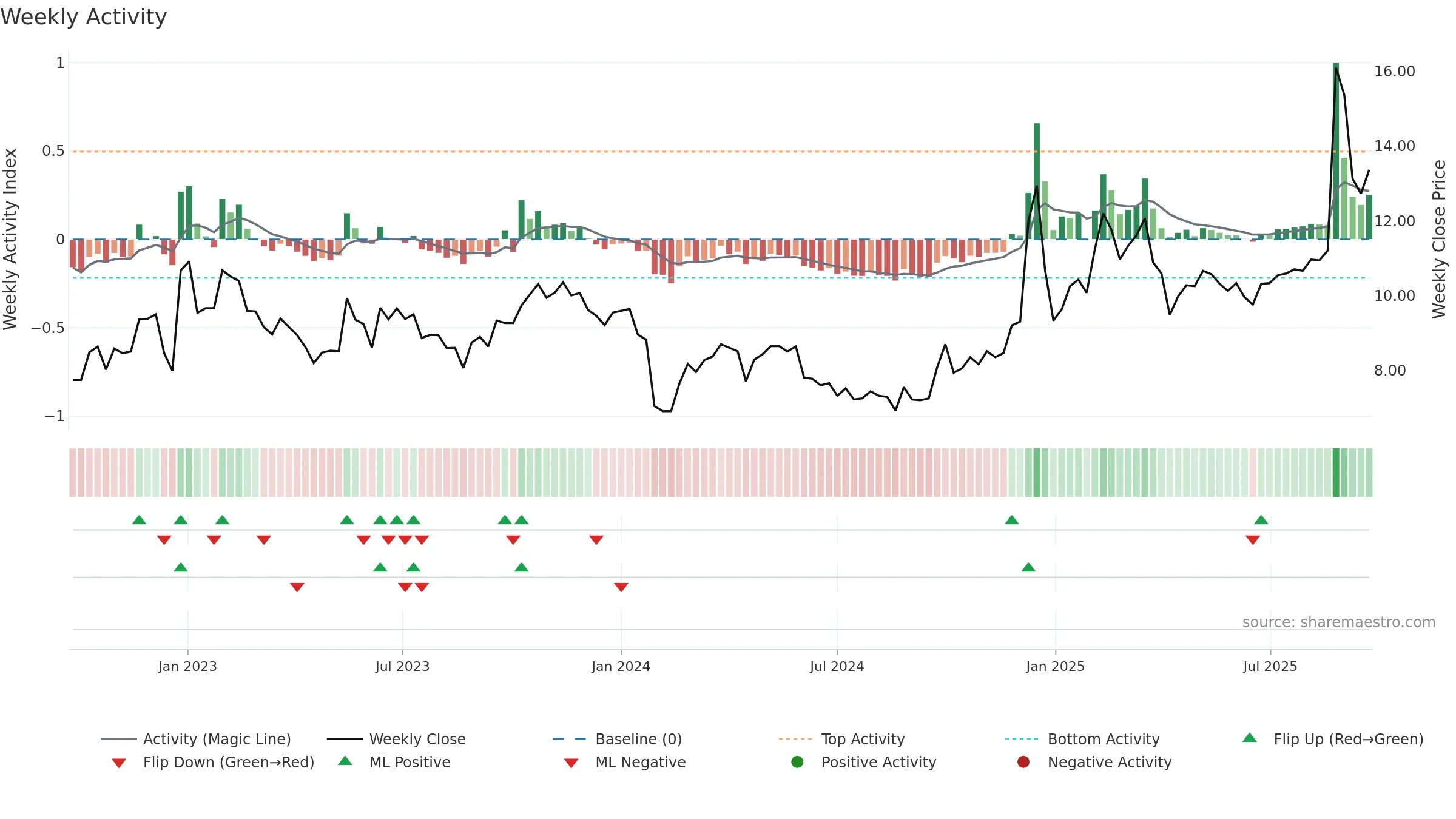Toggle Flip Up (Red→Green) legend entry
The width and height of the screenshot is (1456, 819).
1333,739
